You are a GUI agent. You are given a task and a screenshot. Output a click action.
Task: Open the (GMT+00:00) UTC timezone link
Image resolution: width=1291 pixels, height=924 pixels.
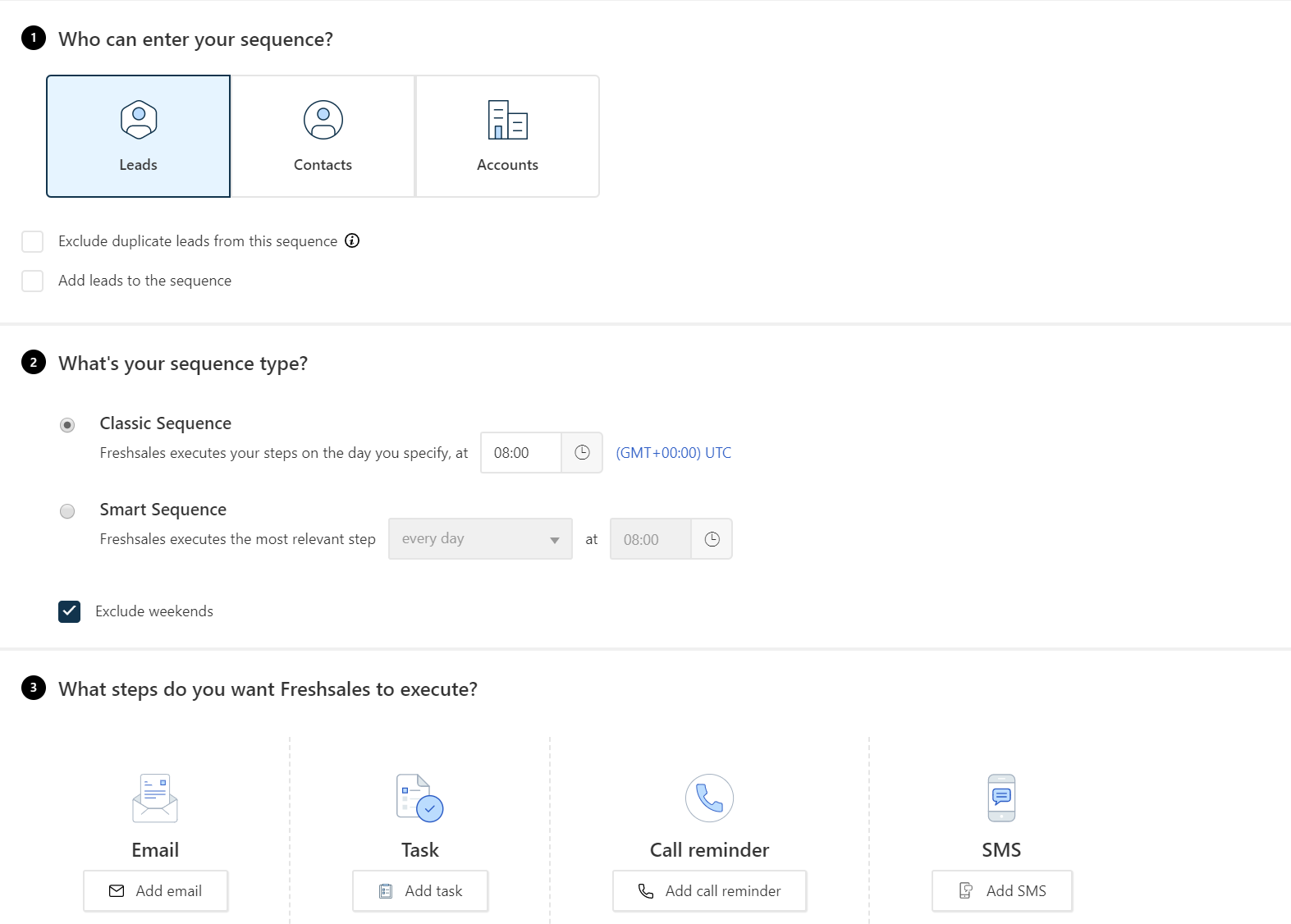[x=673, y=453]
